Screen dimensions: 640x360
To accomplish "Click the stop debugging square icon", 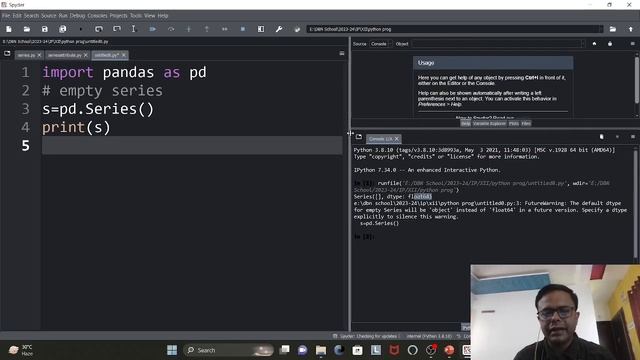I will (243, 29).
